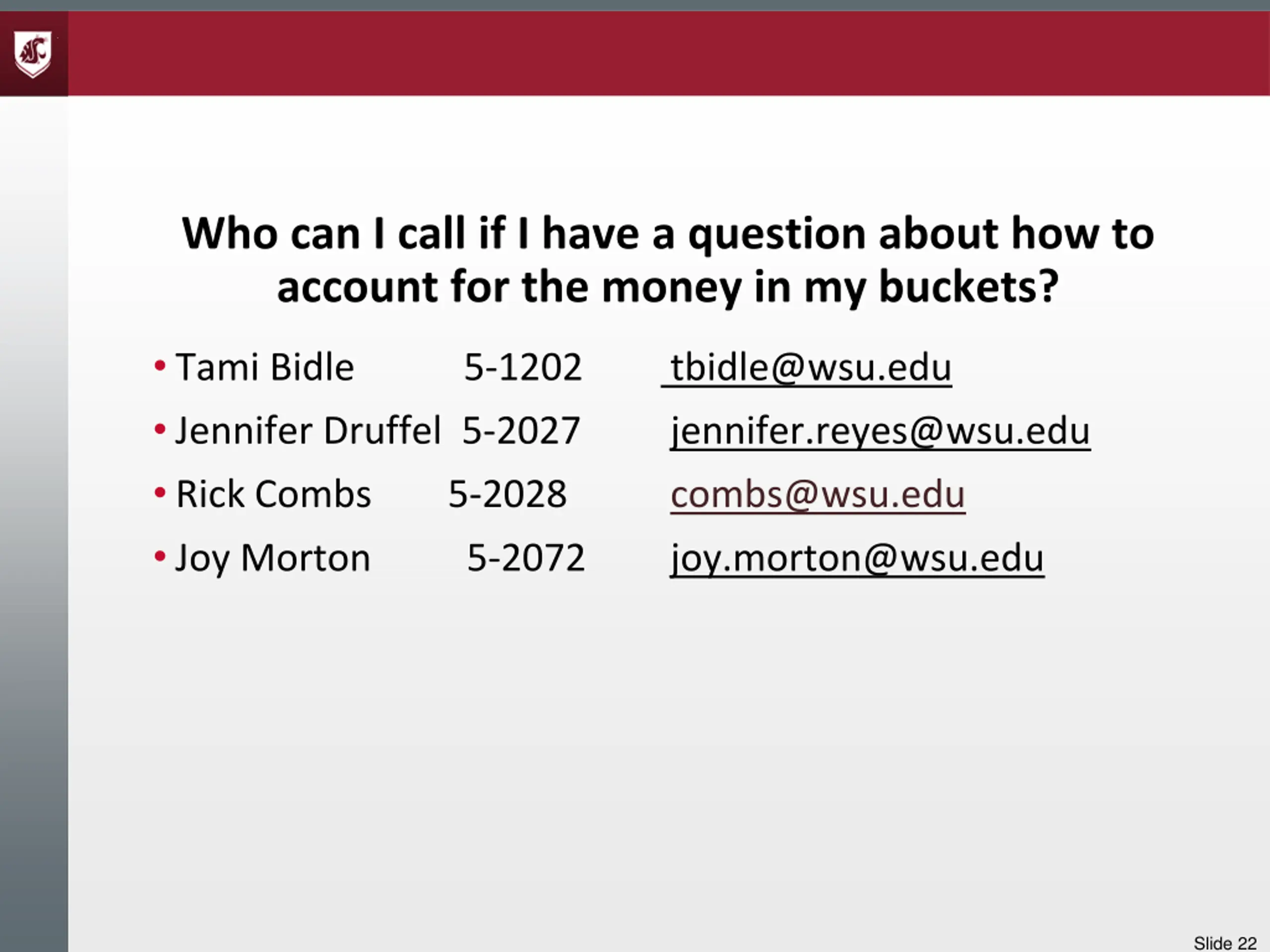This screenshot has height=952, width=1270.
Task: Click the Slide 22 page number
Action: 1225,944
